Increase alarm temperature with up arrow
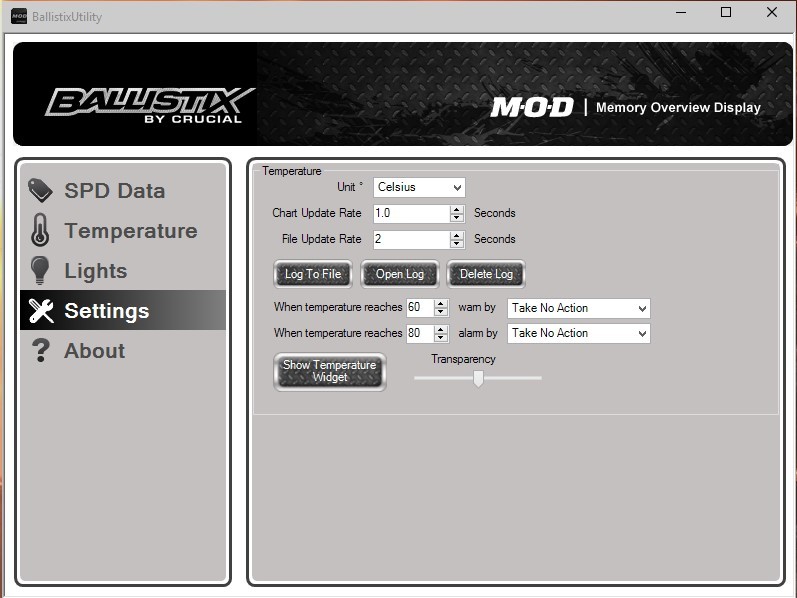This screenshot has width=797, height=598. 441,329
